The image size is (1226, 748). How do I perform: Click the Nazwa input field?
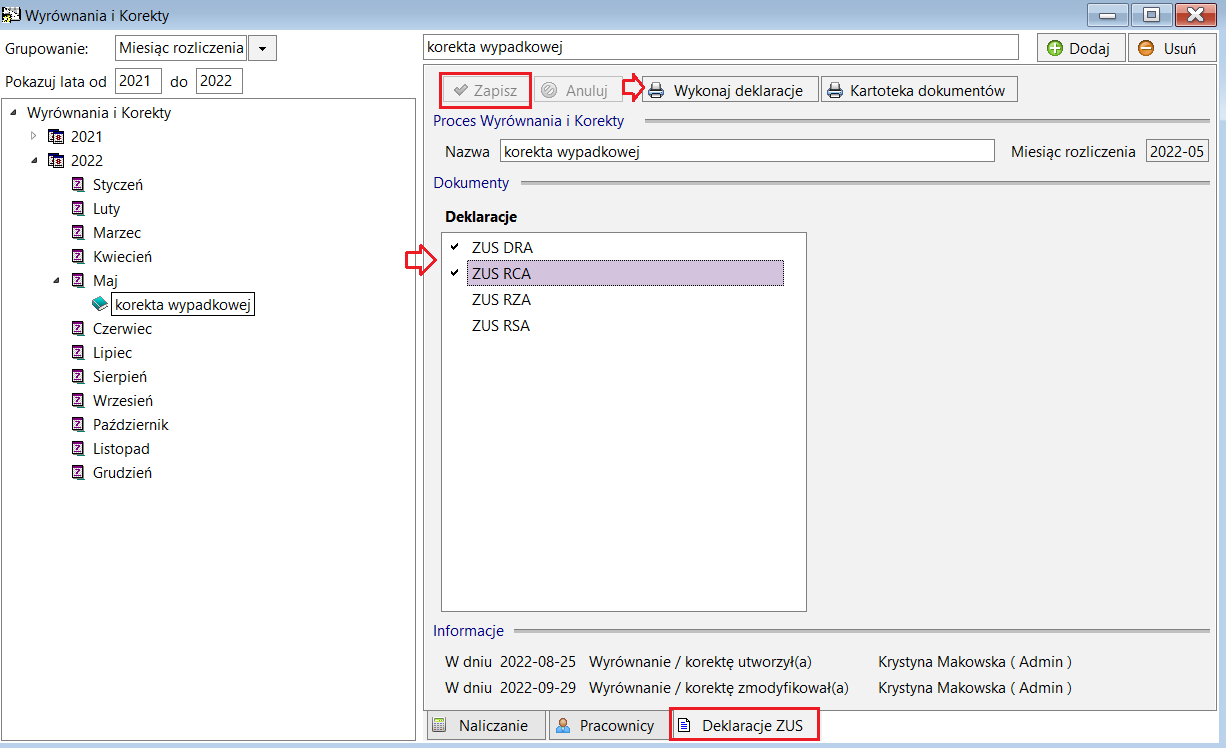point(747,151)
